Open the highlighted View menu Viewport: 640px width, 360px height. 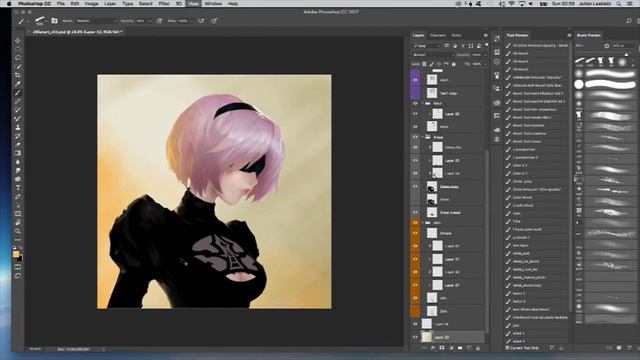point(193,4)
